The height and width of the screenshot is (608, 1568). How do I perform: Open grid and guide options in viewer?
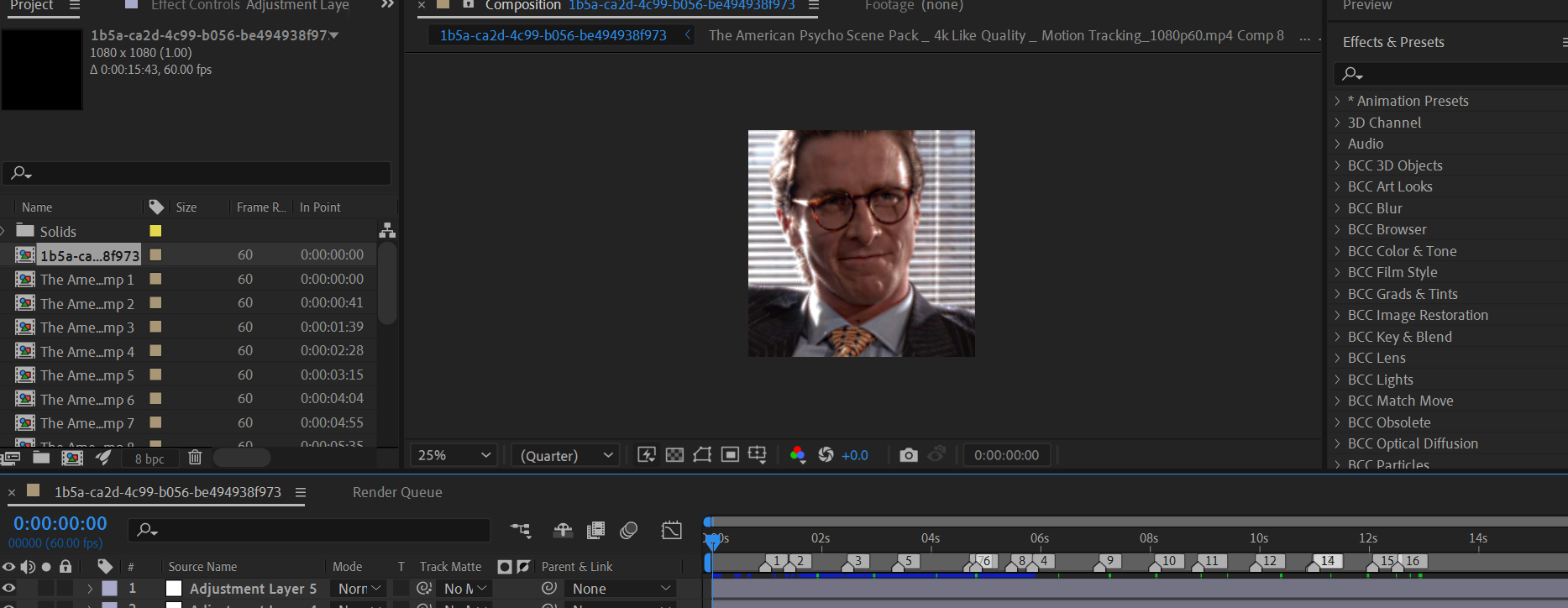(x=758, y=454)
